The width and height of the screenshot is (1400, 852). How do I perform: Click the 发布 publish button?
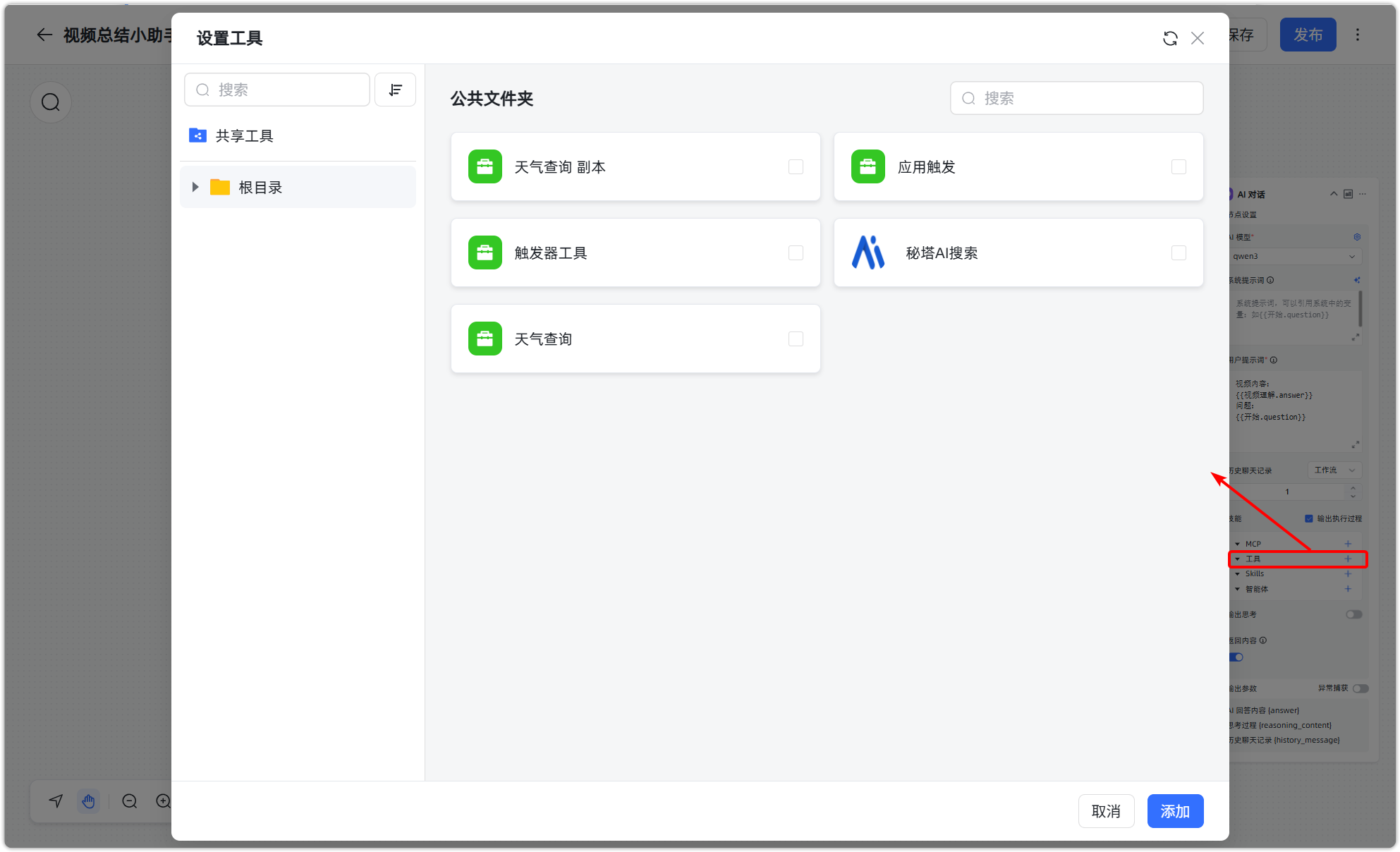coord(1308,34)
